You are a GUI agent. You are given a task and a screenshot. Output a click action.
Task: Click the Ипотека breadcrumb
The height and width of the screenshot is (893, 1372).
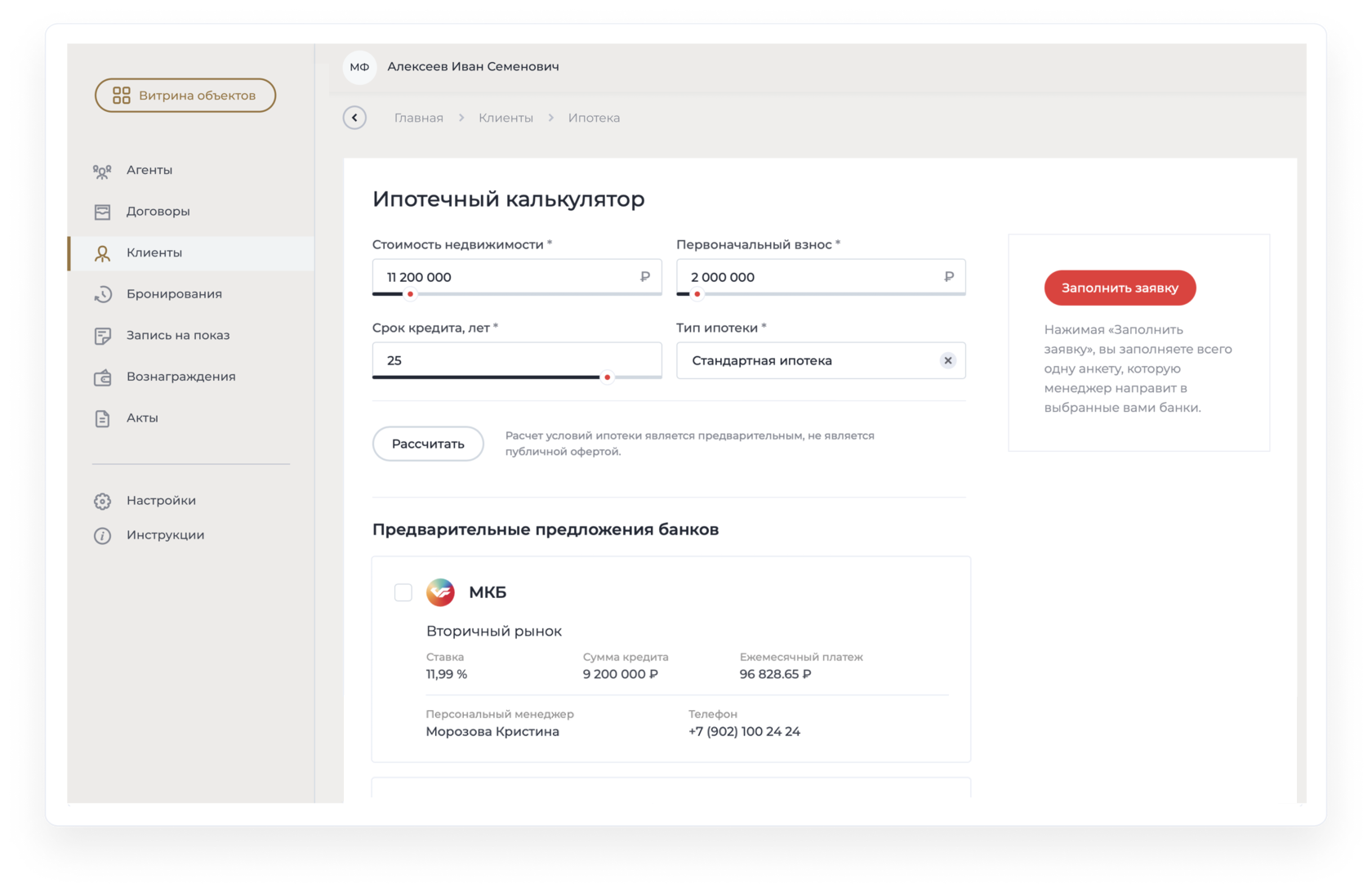coord(594,118)
